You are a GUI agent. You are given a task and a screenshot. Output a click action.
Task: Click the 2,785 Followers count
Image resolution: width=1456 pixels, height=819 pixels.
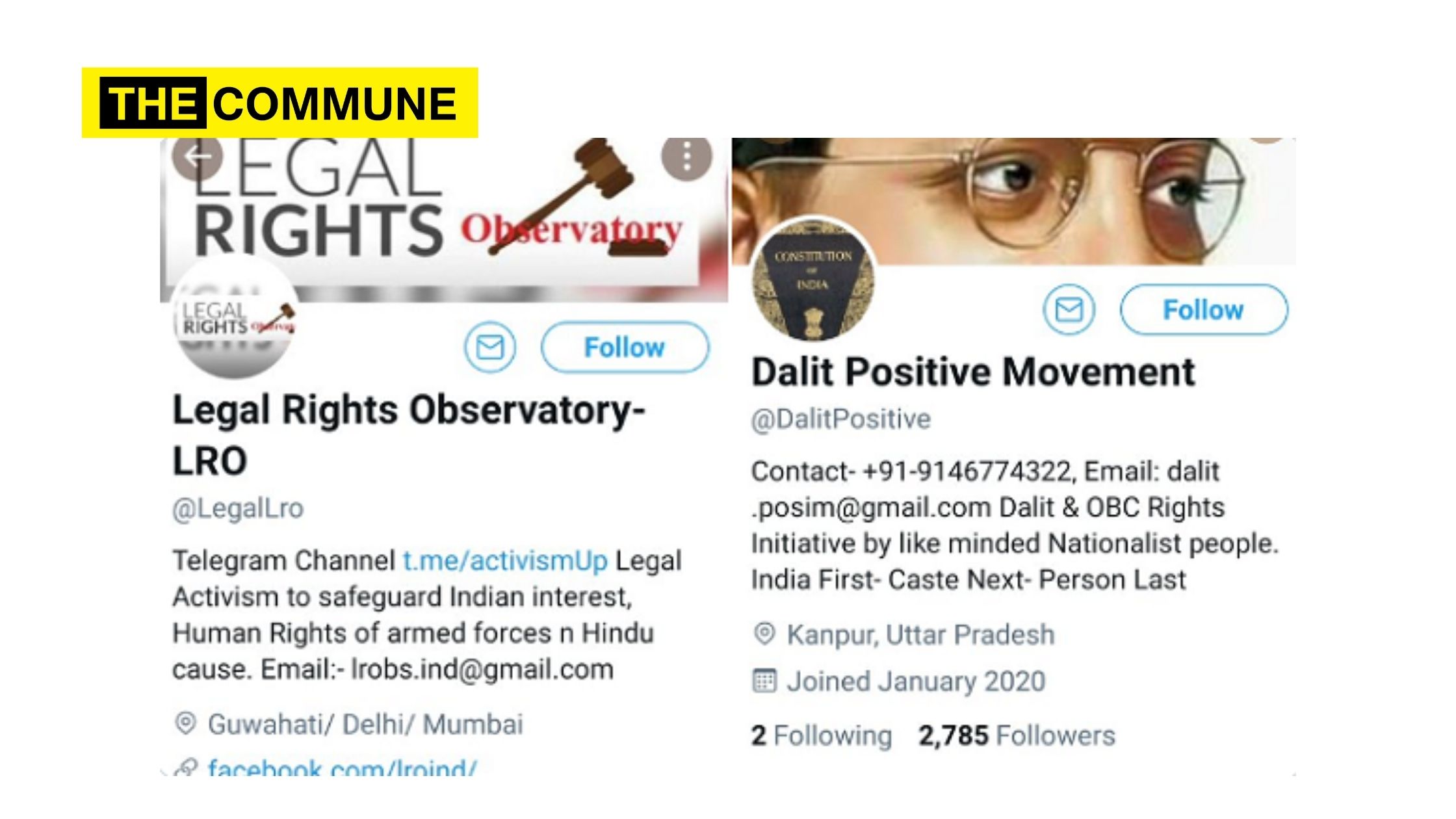click(1017, 736)
